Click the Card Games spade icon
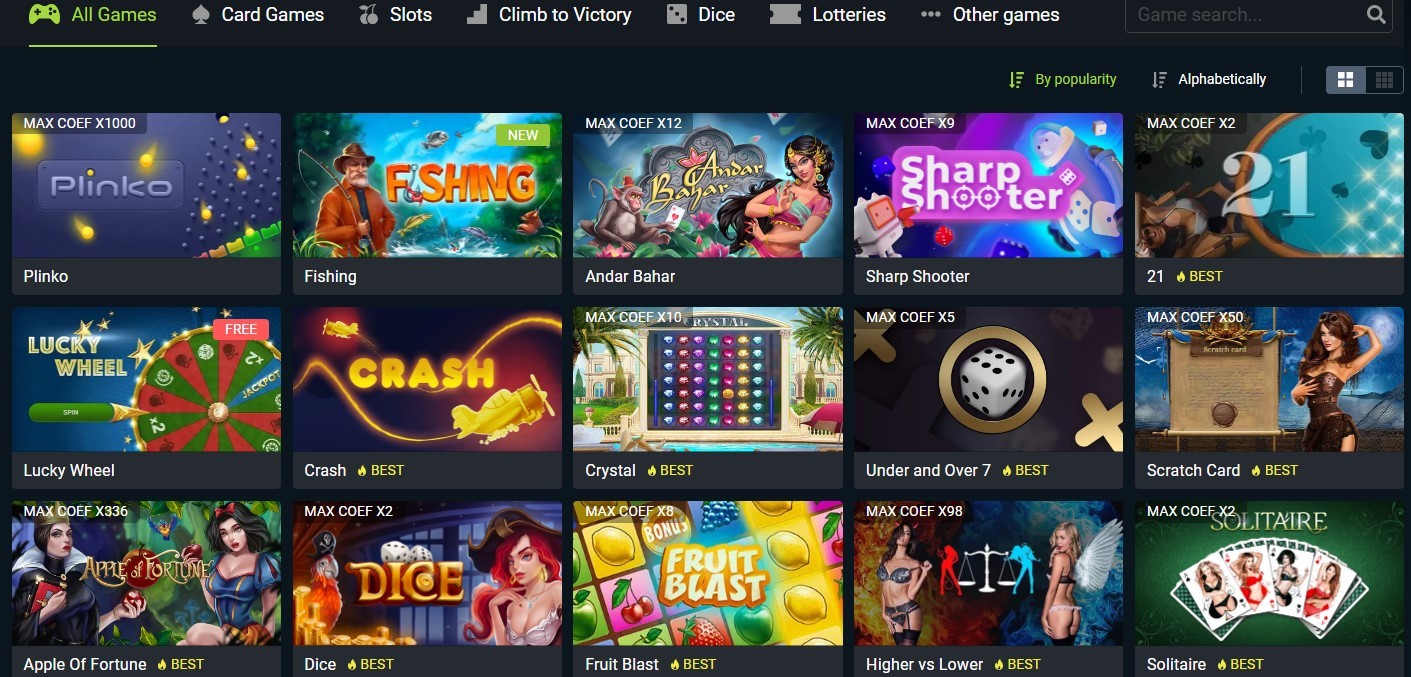 [200, 15]
